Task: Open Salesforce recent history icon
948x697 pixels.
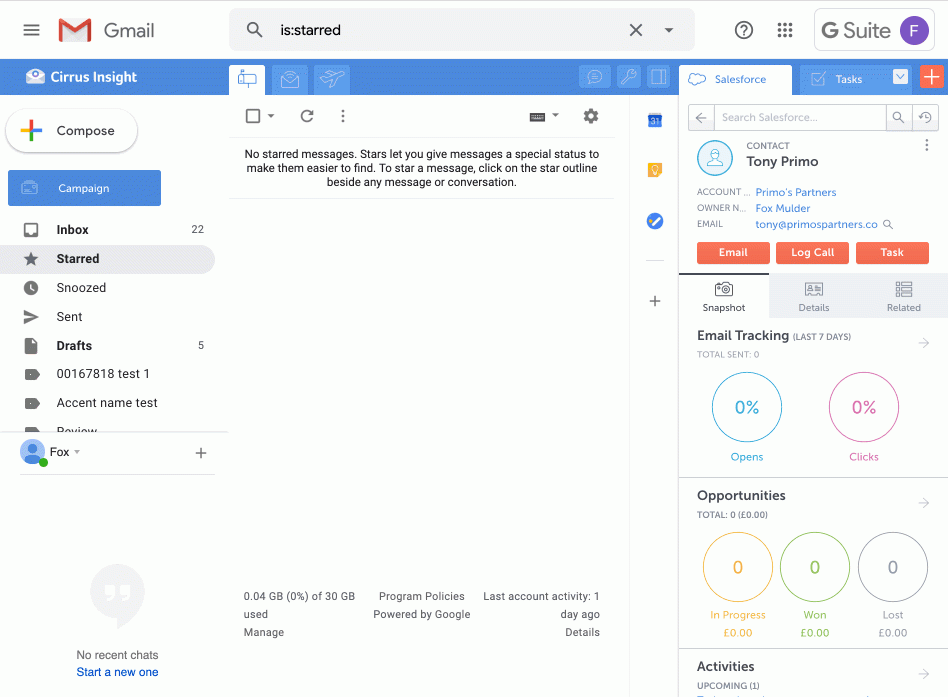Action: pos(925,117)
